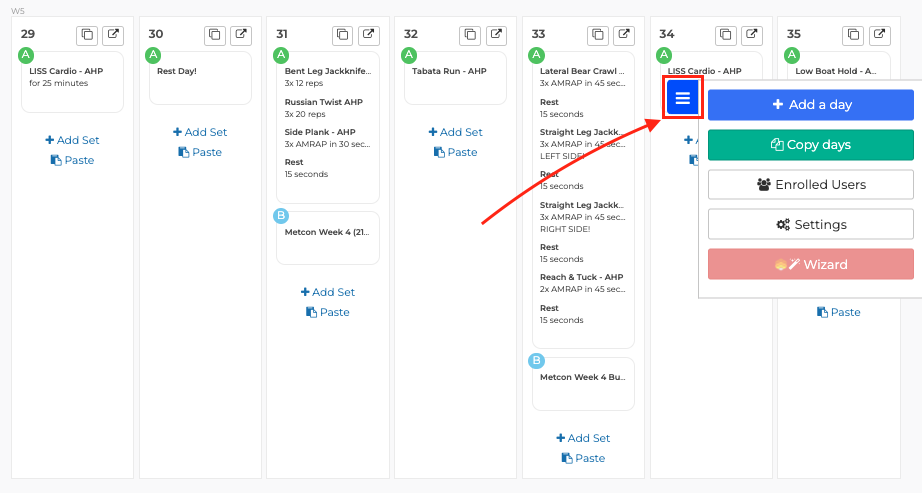922x493 pixels.
Task: Open Settings from the menu
Action: pyautogui.click(x=811, y=225)
